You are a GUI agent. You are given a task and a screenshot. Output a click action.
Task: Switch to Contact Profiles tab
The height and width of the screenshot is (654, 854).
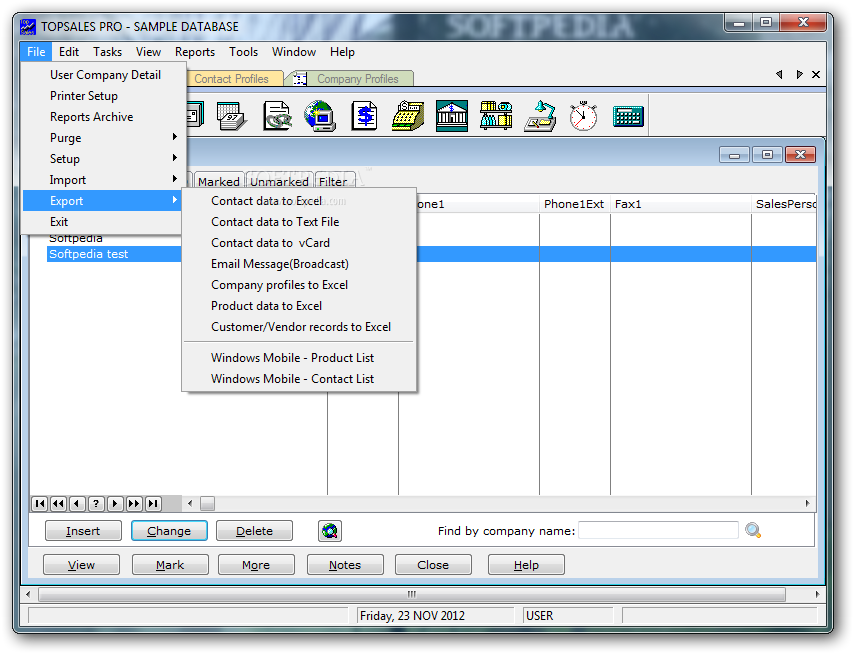point(234,79)
